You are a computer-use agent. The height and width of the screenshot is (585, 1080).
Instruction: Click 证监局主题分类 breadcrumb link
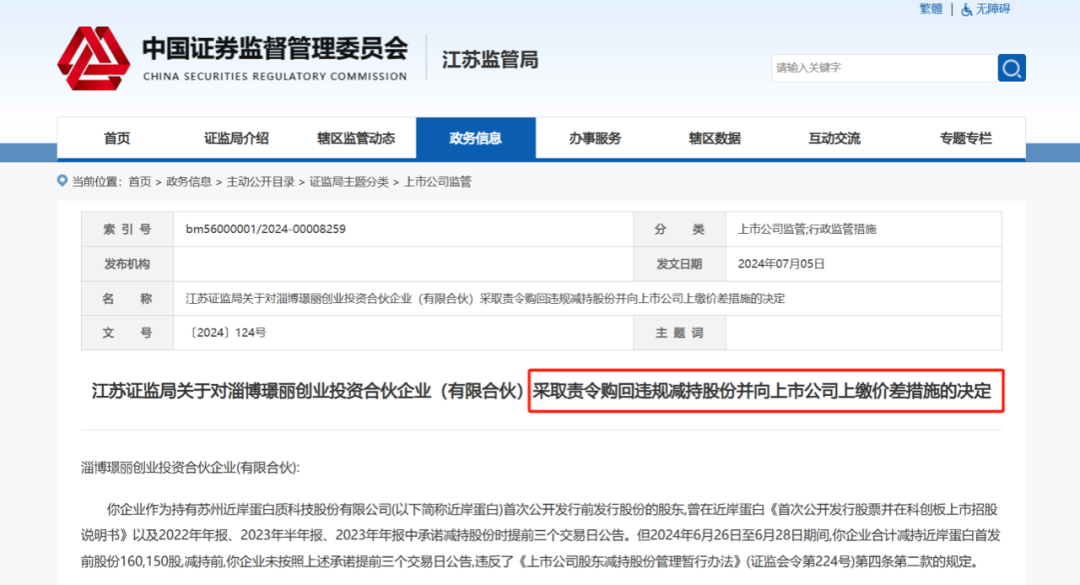348,182
